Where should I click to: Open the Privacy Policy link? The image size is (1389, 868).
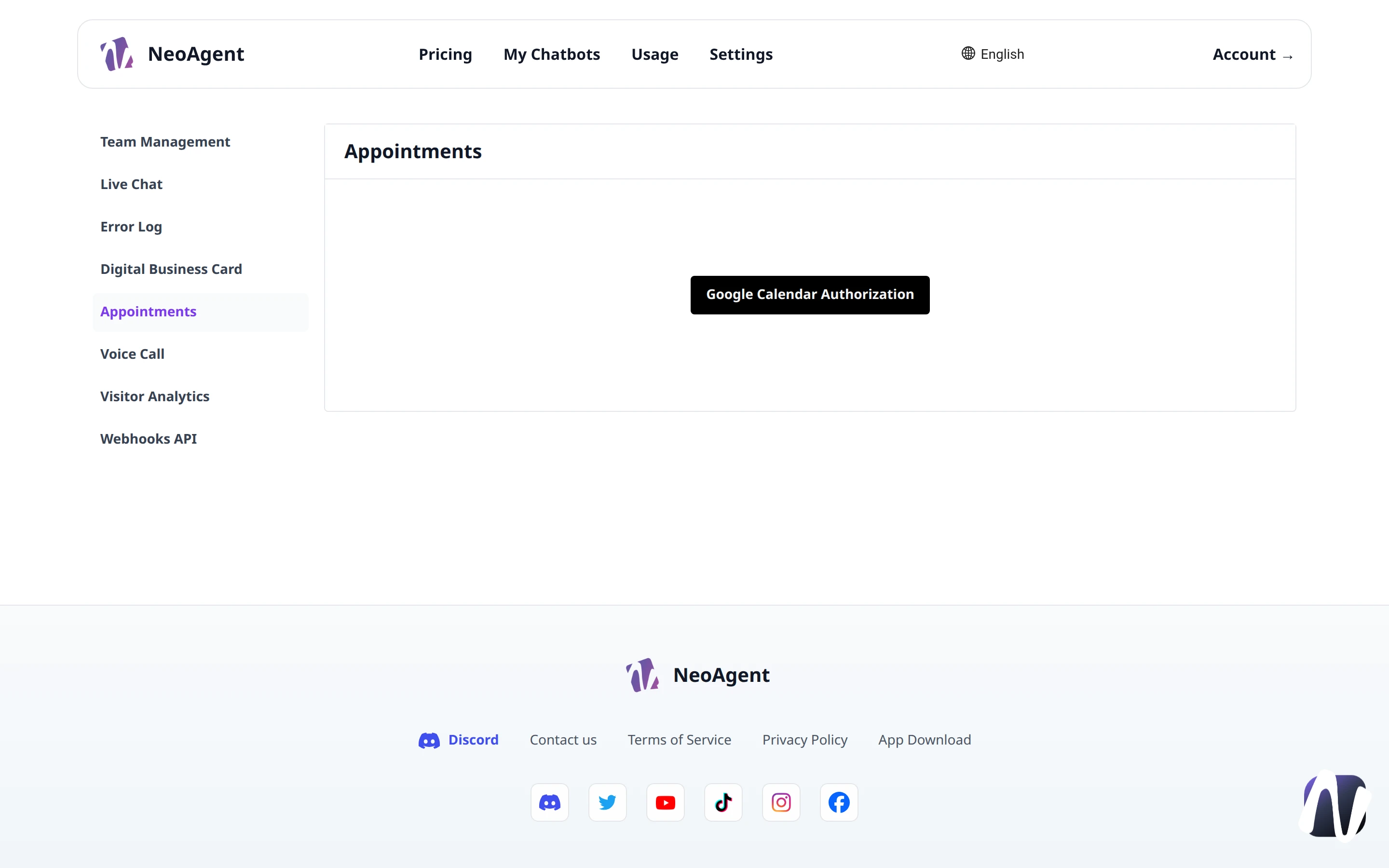click(x=804, y=740)
